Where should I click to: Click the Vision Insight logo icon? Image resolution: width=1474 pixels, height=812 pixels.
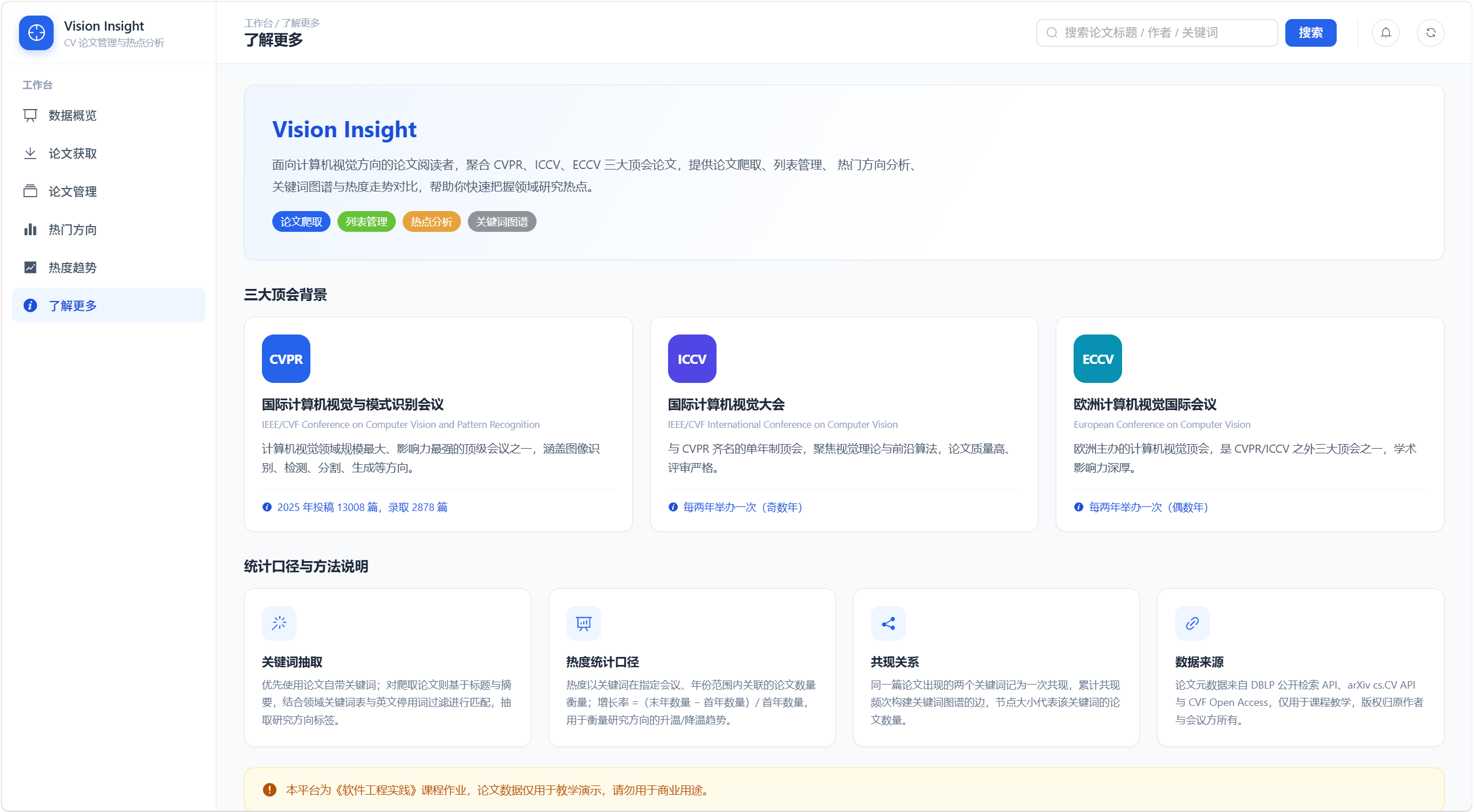tap(36, 33)
